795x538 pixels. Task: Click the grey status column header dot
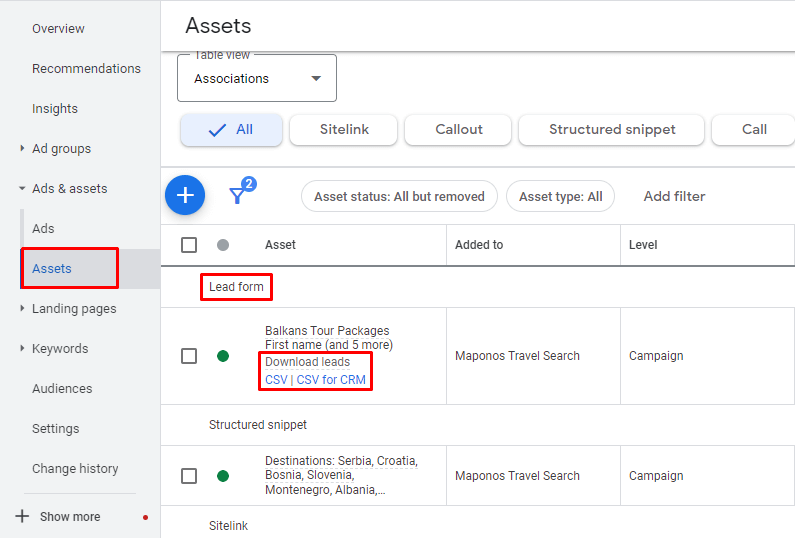pos(223,245)
